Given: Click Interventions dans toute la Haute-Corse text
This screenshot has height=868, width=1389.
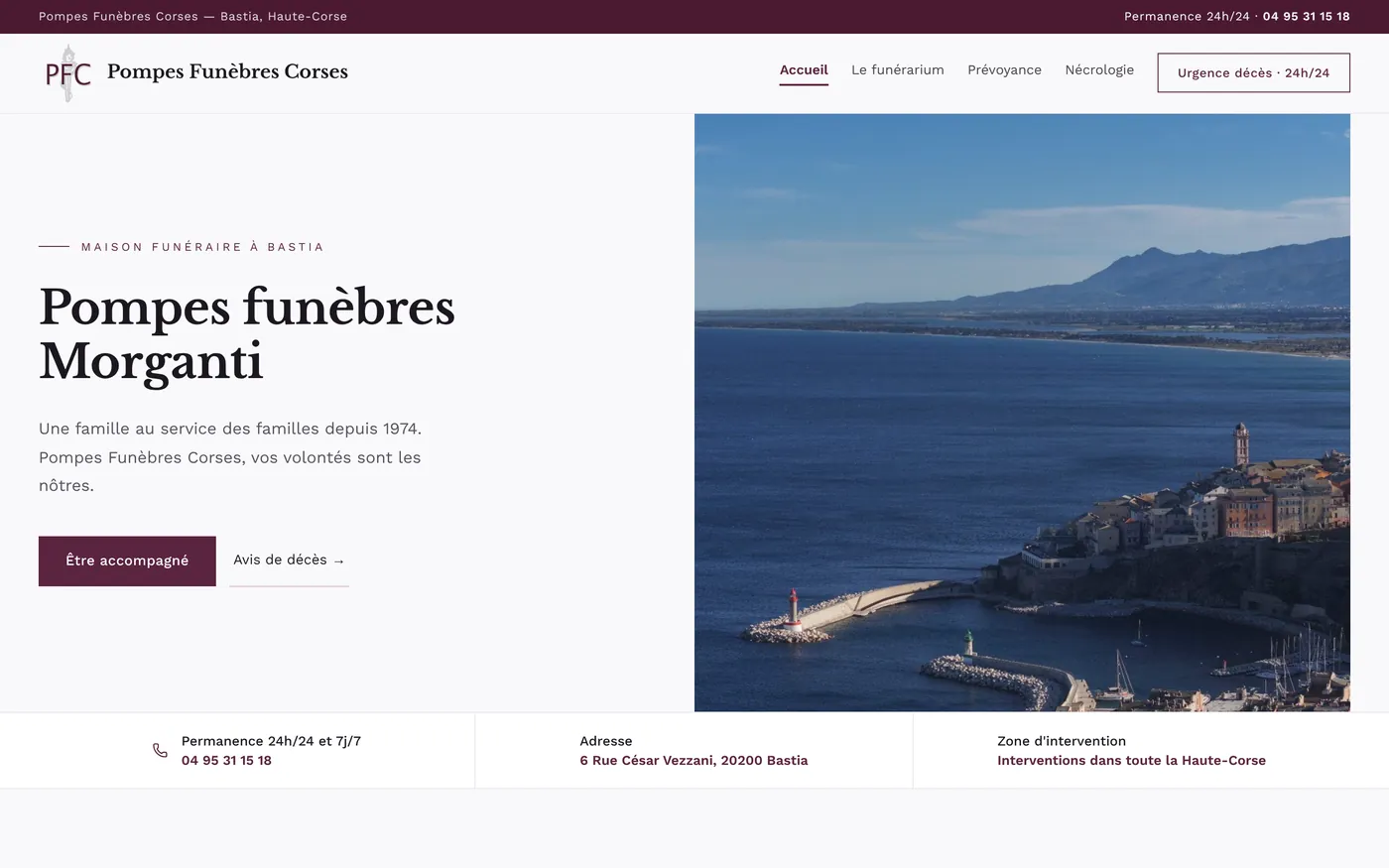Looking at the screenshot, I should [x=1131, y=761].
